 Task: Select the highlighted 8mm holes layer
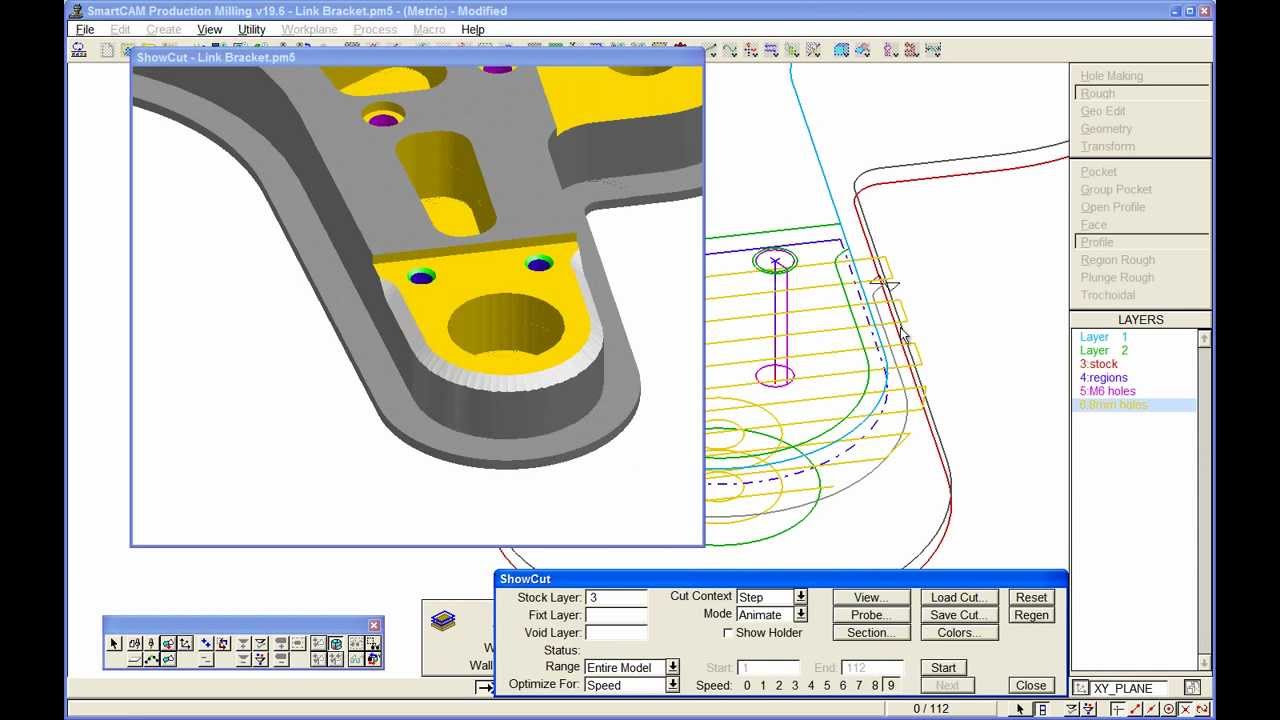1136,405
